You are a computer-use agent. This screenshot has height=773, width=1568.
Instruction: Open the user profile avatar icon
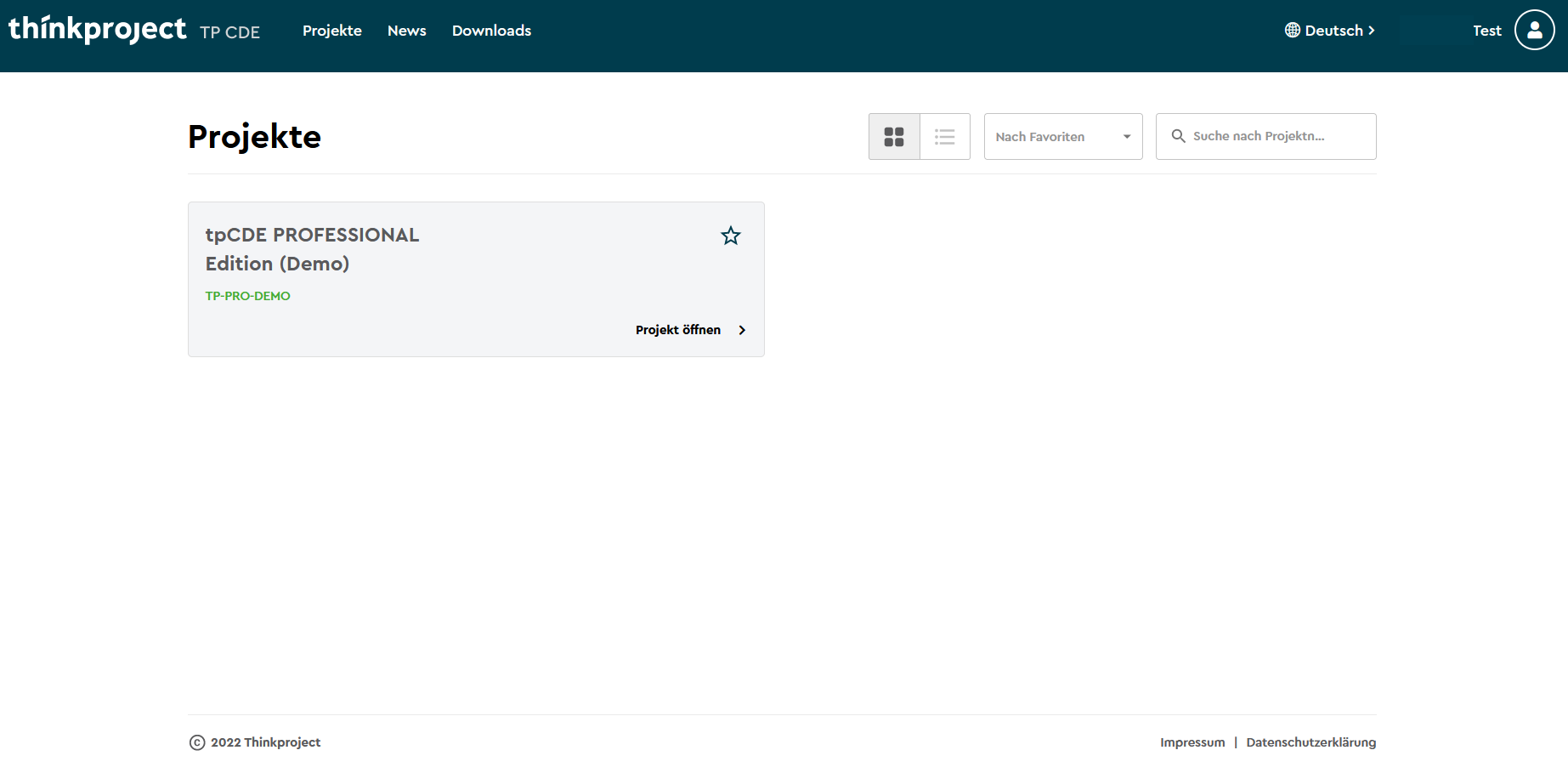[x=1534, y=31]
